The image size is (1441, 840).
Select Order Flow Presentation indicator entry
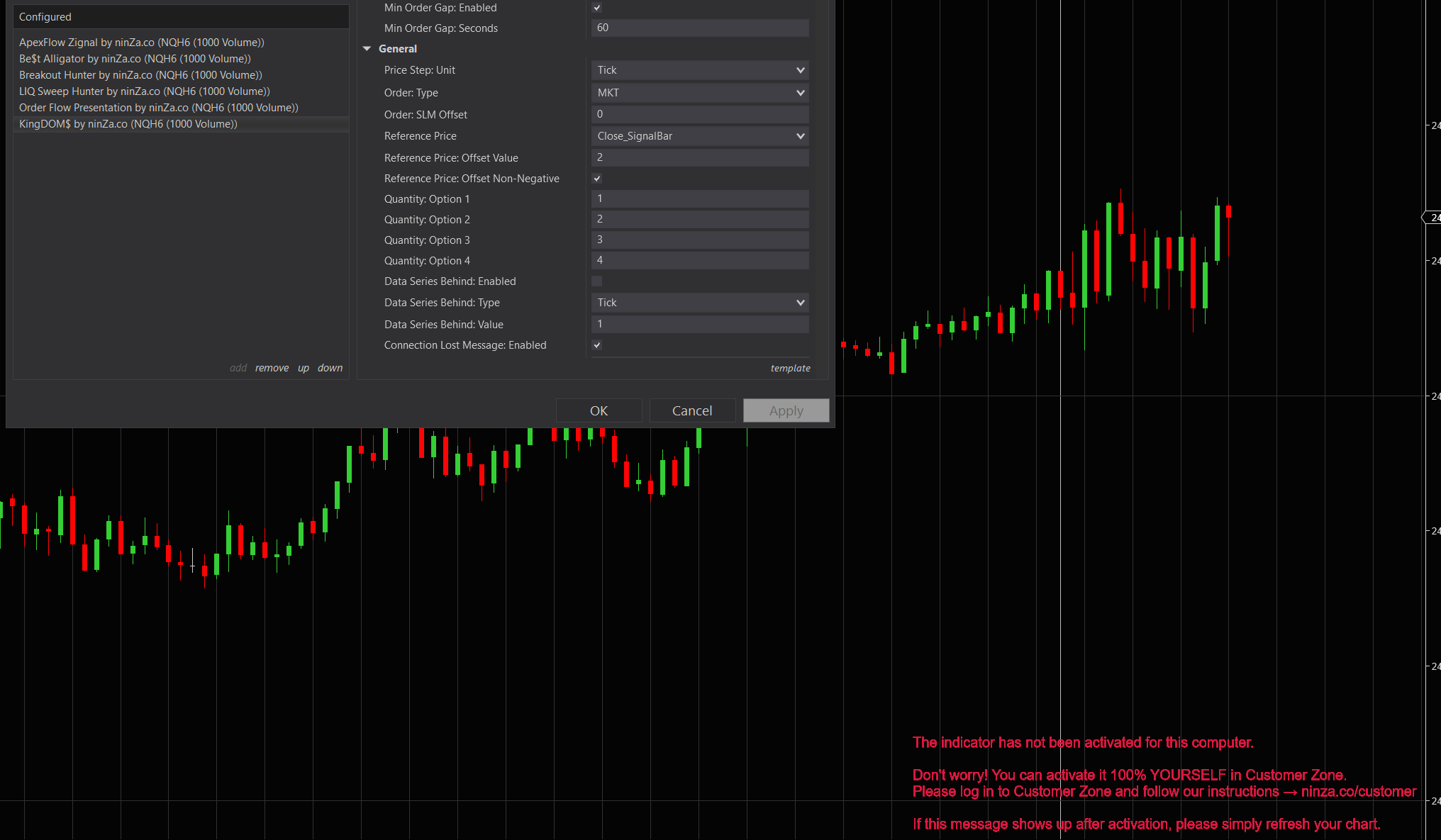coord(159,108)
